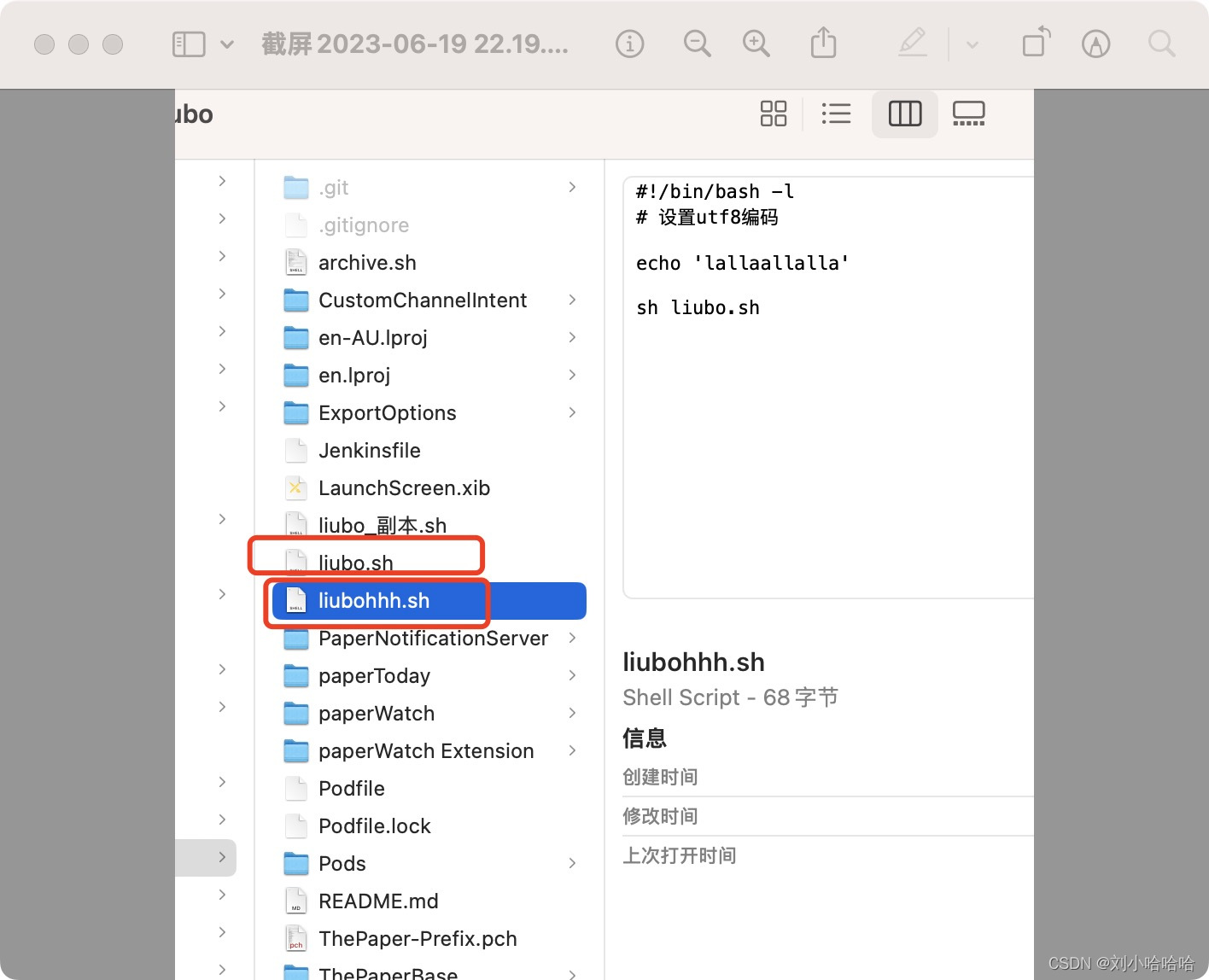
Task: Click the liubohhh.sh preview title
Action: point(693,662)
